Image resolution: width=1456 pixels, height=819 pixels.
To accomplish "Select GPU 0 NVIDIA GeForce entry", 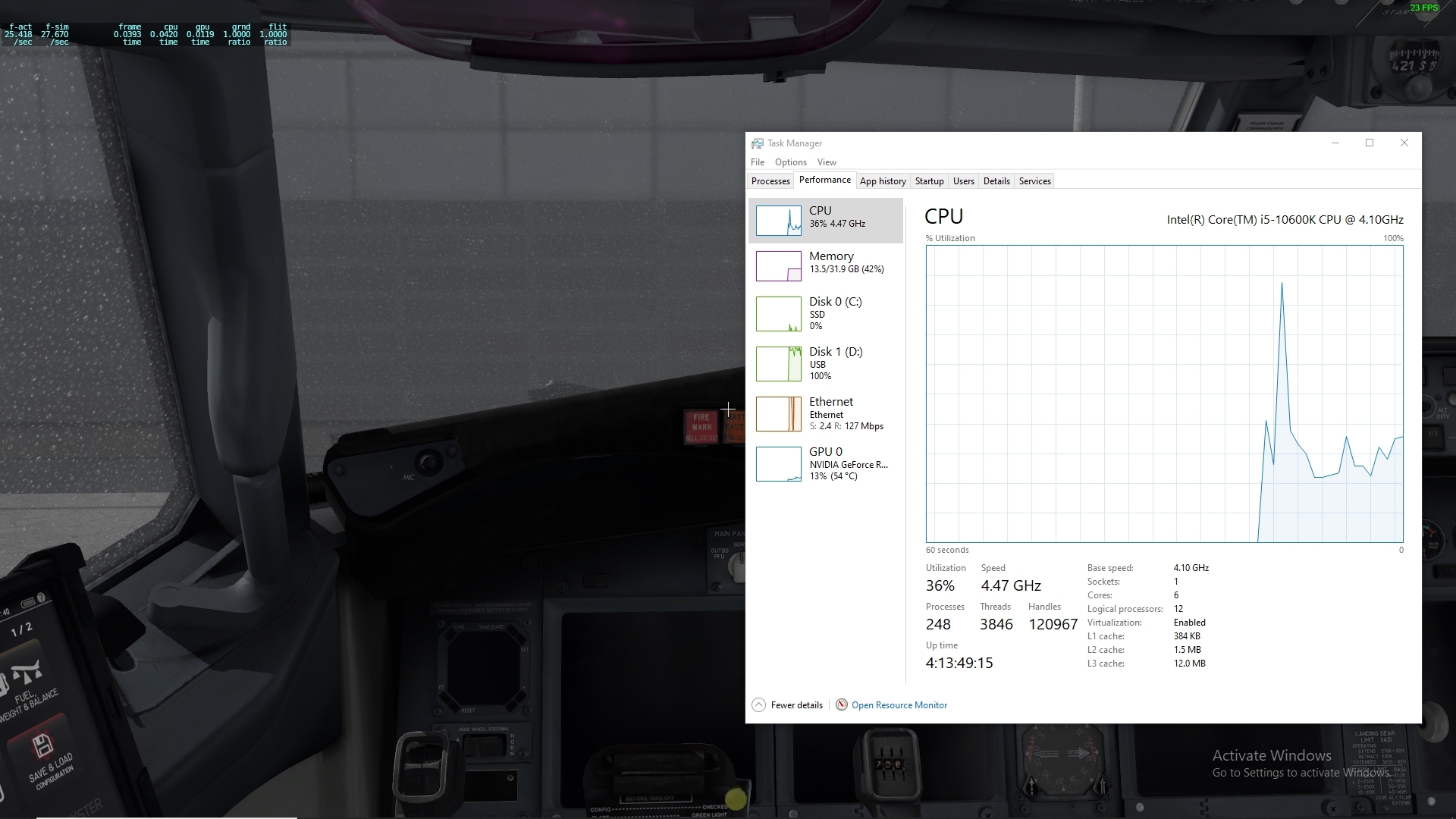I will coord(834,463).
